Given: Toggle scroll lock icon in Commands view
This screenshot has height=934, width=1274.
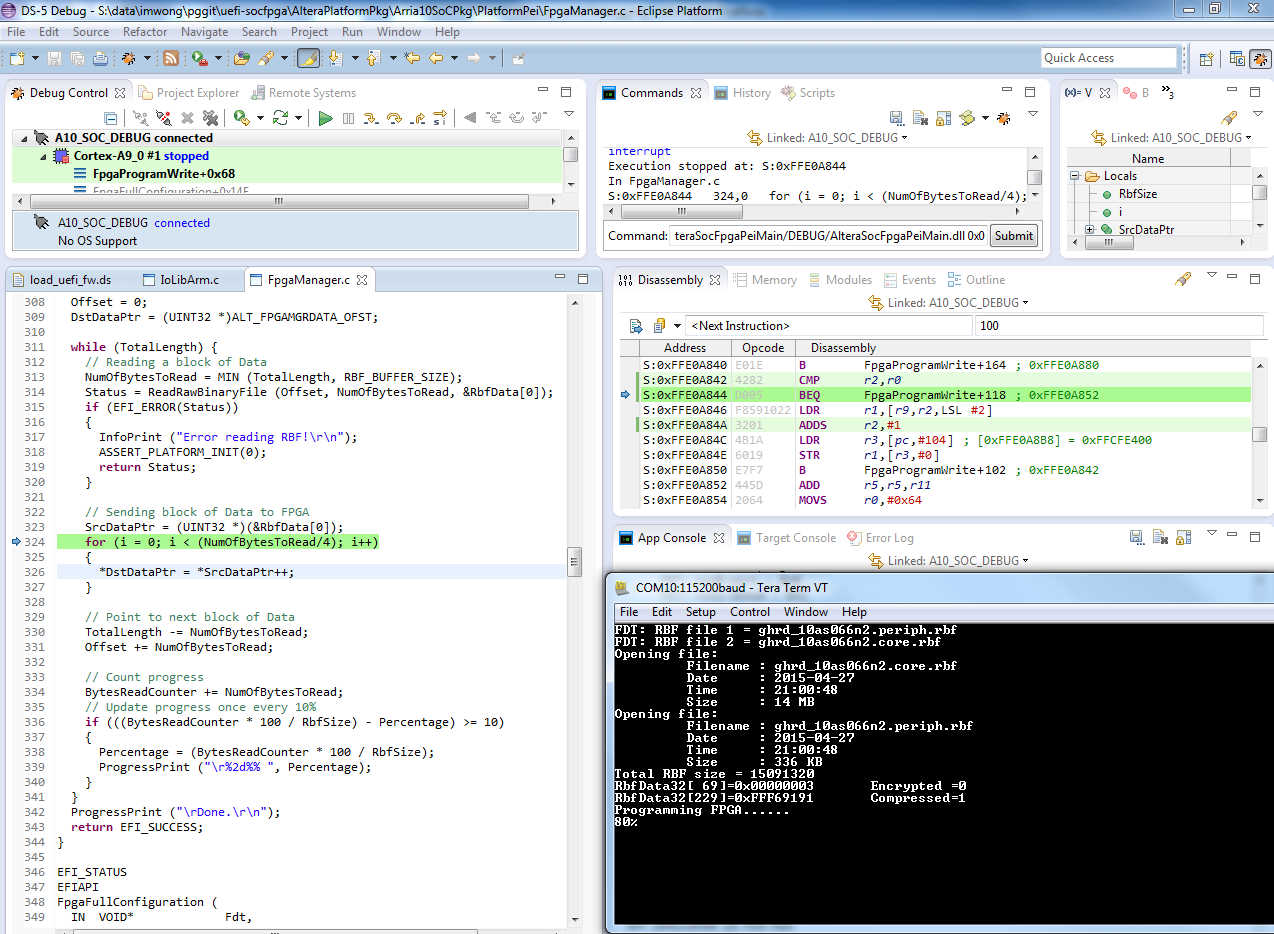Looking at the screenshot, I should click(x=943, y=118).
